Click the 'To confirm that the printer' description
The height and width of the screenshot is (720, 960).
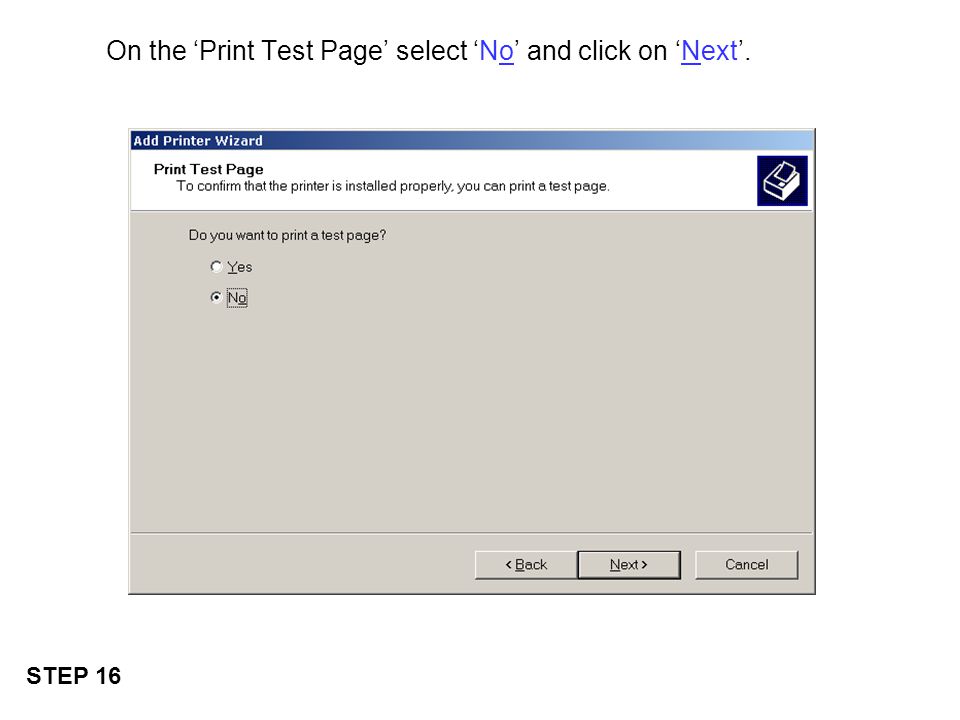[393, 186]
